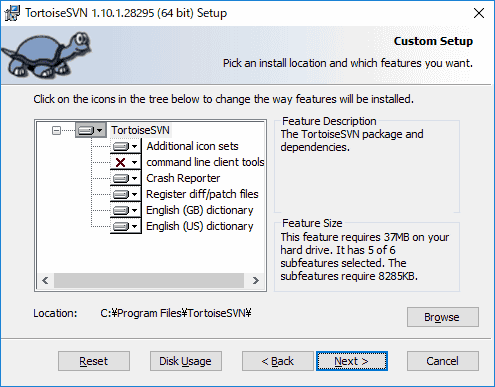The width and height of the screenshot is (495, 387).
Task: Go to previous step with Back
Action: pos(278,361)
